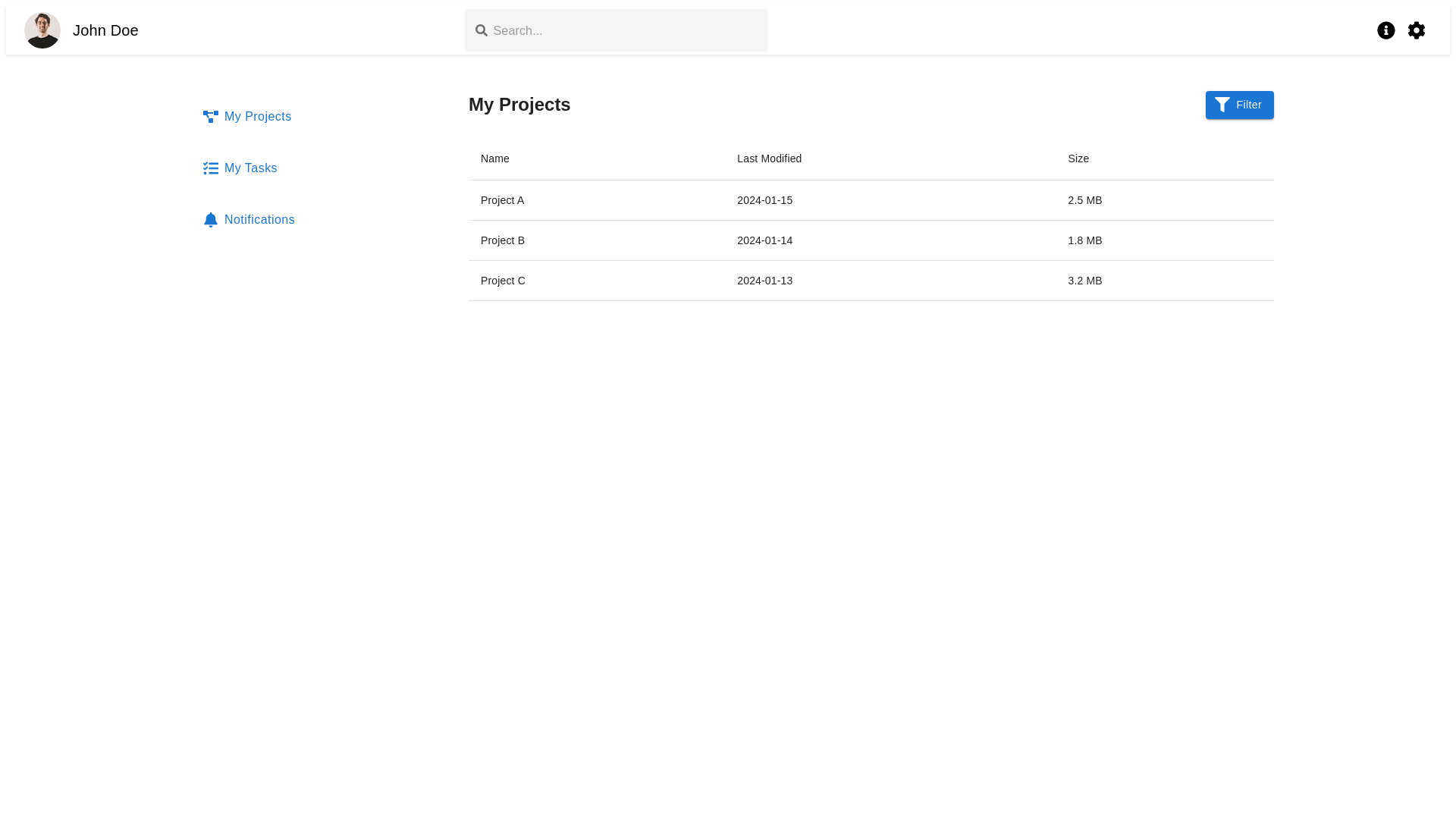The width and height of the screenshot is (1456, 819).
Task: Open notifications via the bell icon
Action: click(211, 220)
